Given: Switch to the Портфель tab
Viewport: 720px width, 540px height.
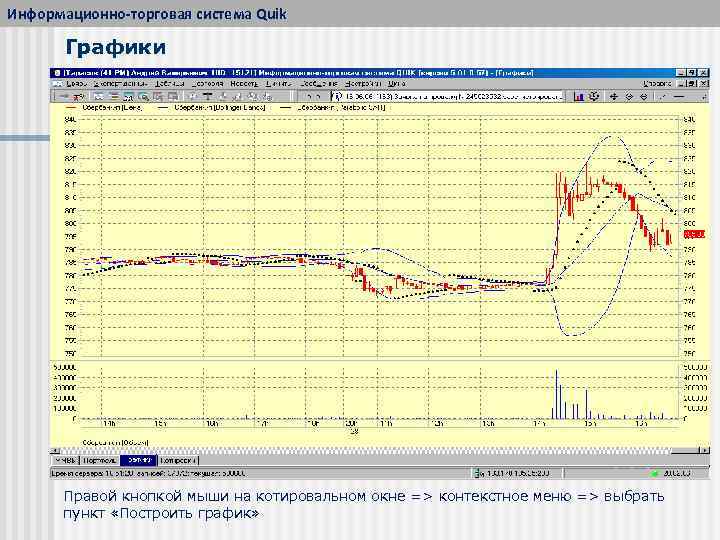Looking at the screenshot, I should coord(100,460).
